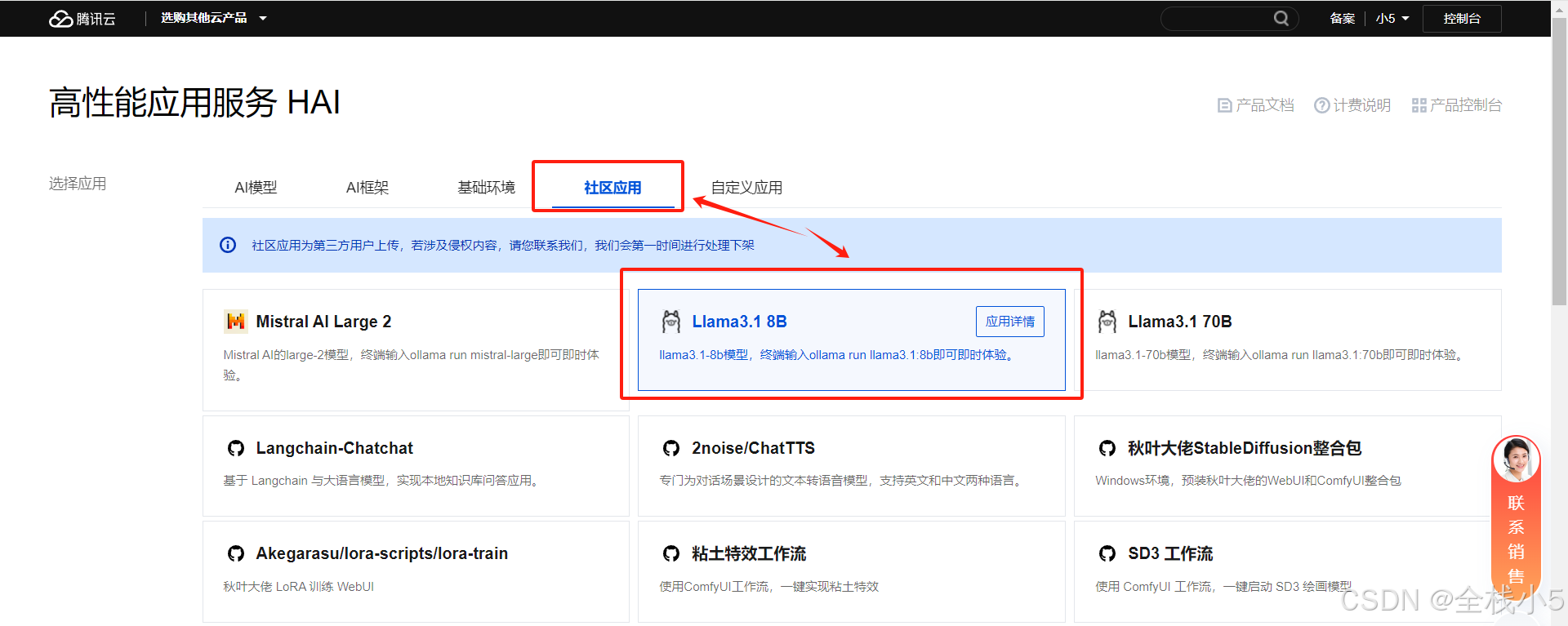Click the text 秋叶大佬 LoRA 训练 WebUI
The image size is (1568, 626).
click(x=299, y=587)
